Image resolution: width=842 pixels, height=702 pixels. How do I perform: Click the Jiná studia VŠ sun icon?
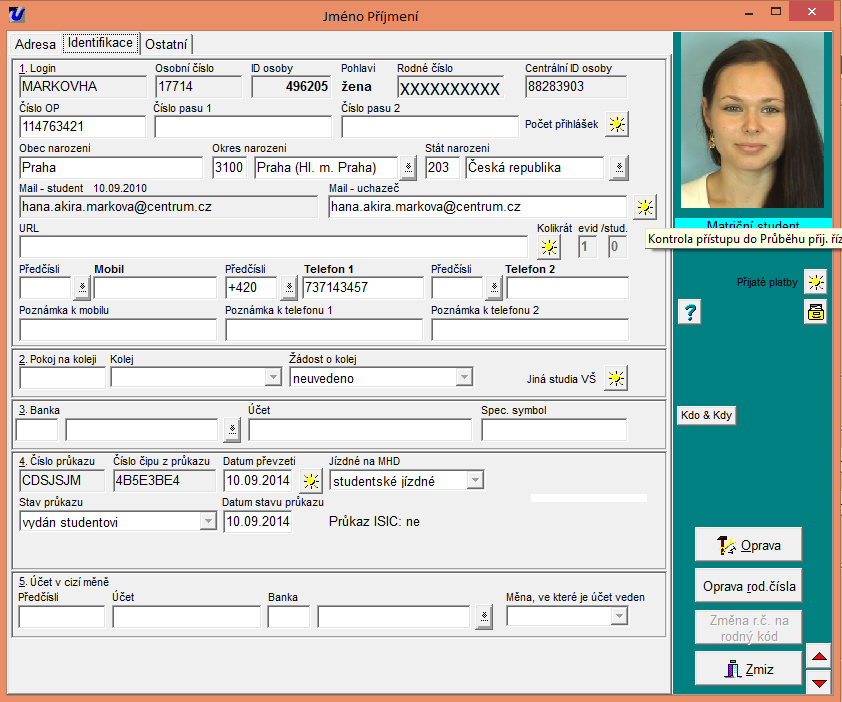[617, 378]
